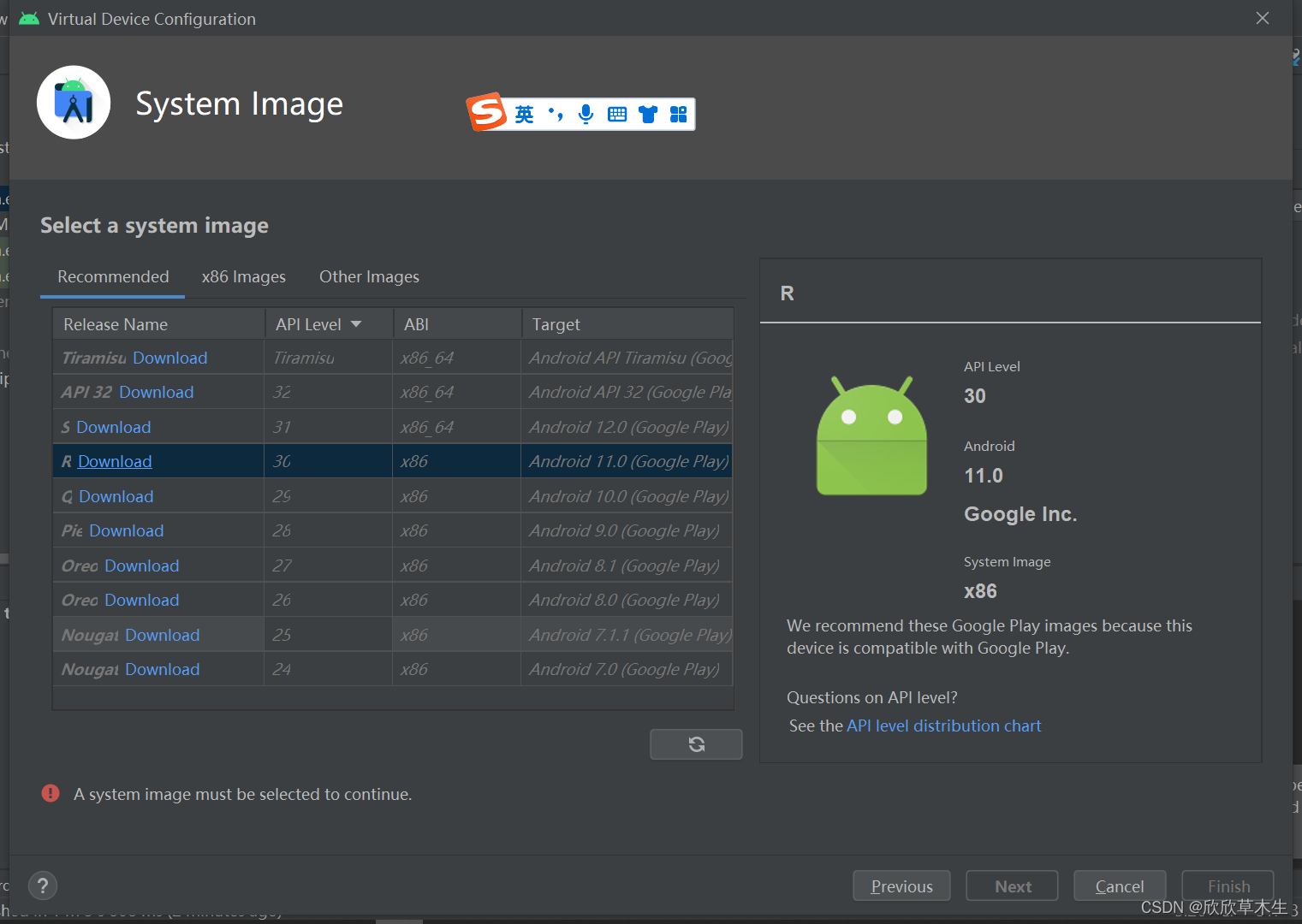1302x924 pixels.
Task: Click the Next button
Action: [1013, 886]
